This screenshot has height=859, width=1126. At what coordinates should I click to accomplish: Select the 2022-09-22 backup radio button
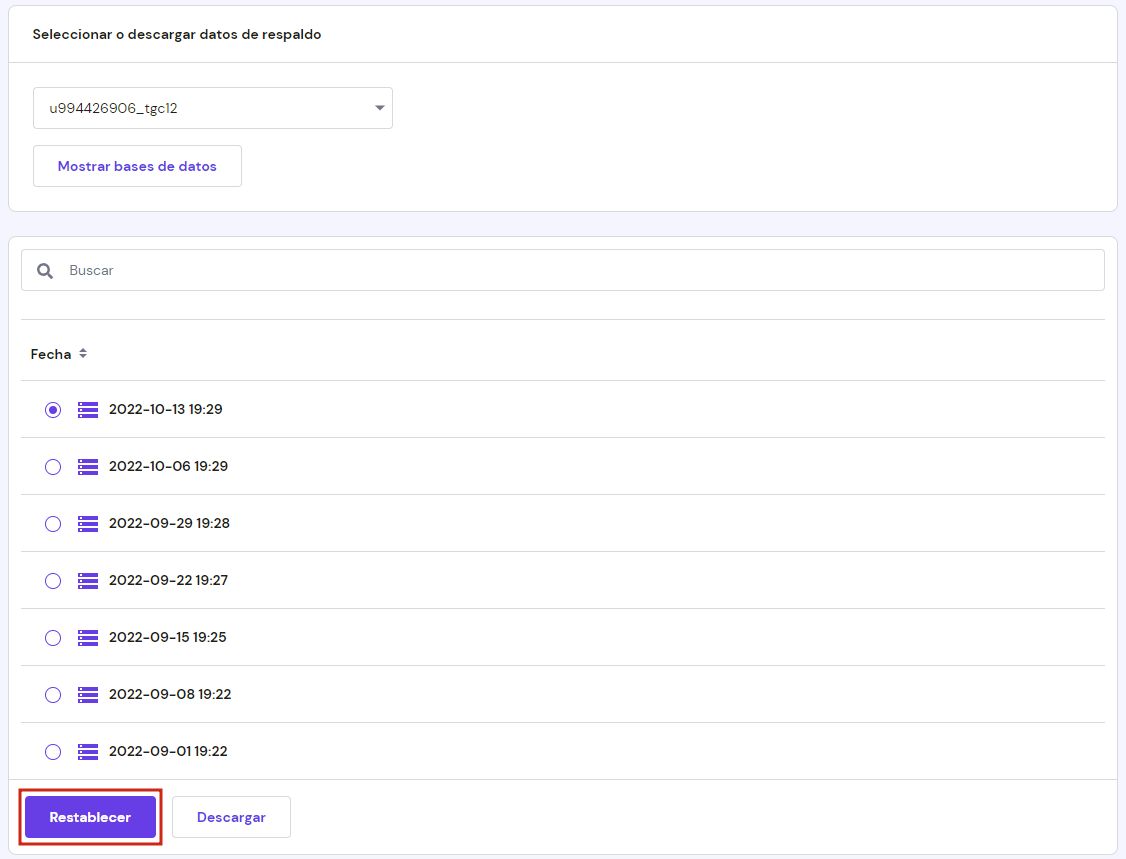[53, 580]
